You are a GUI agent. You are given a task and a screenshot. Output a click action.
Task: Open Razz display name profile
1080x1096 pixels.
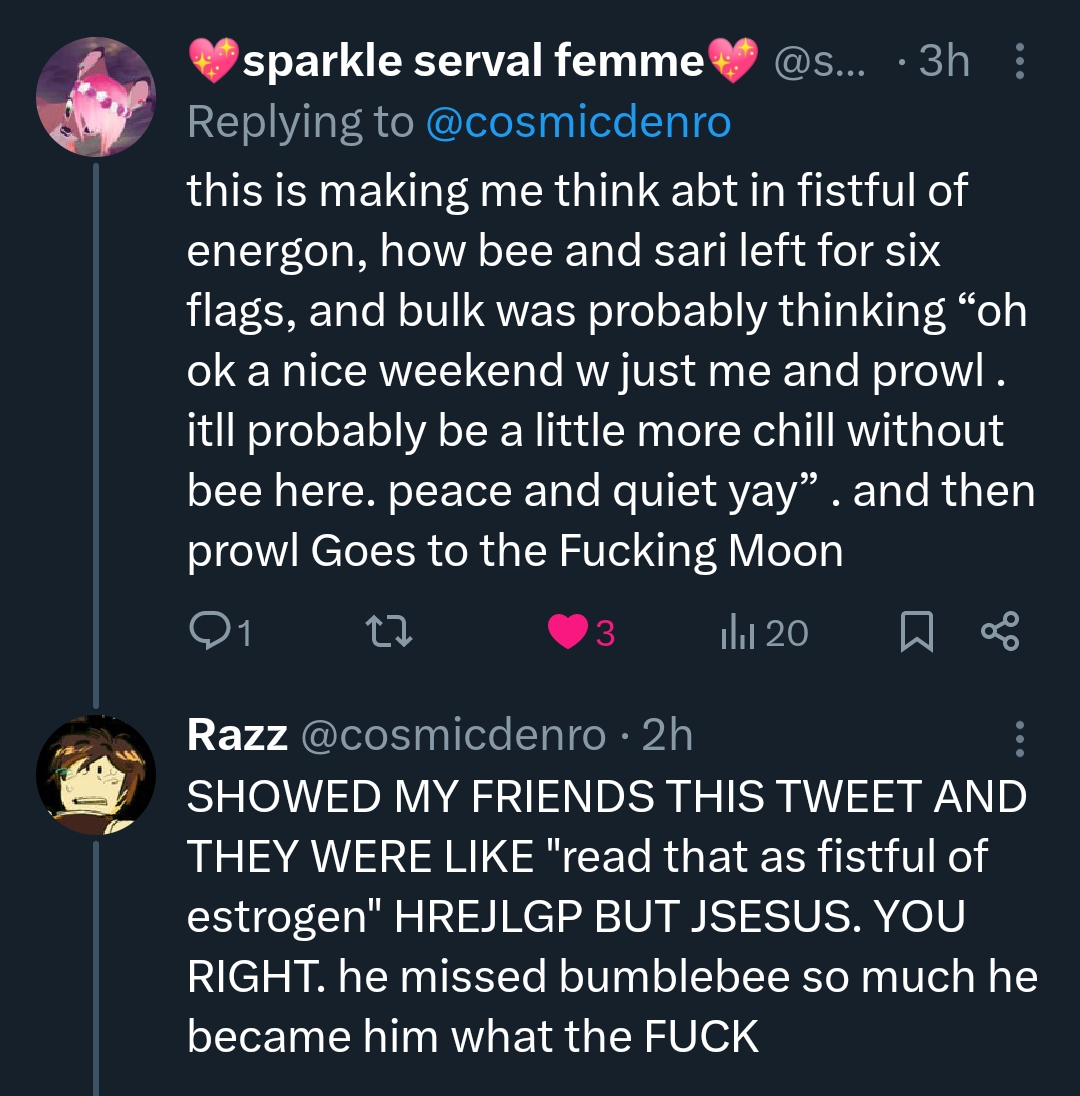(x=237, y=736)
